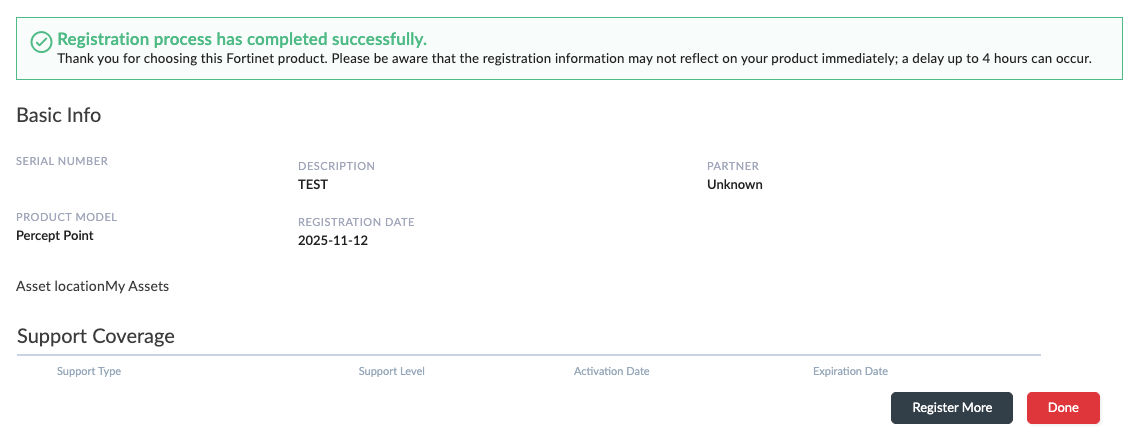The width and height of the screenshot is (1140, 442).
Task: Click the Serial Number field label
Action: point(62,161)
